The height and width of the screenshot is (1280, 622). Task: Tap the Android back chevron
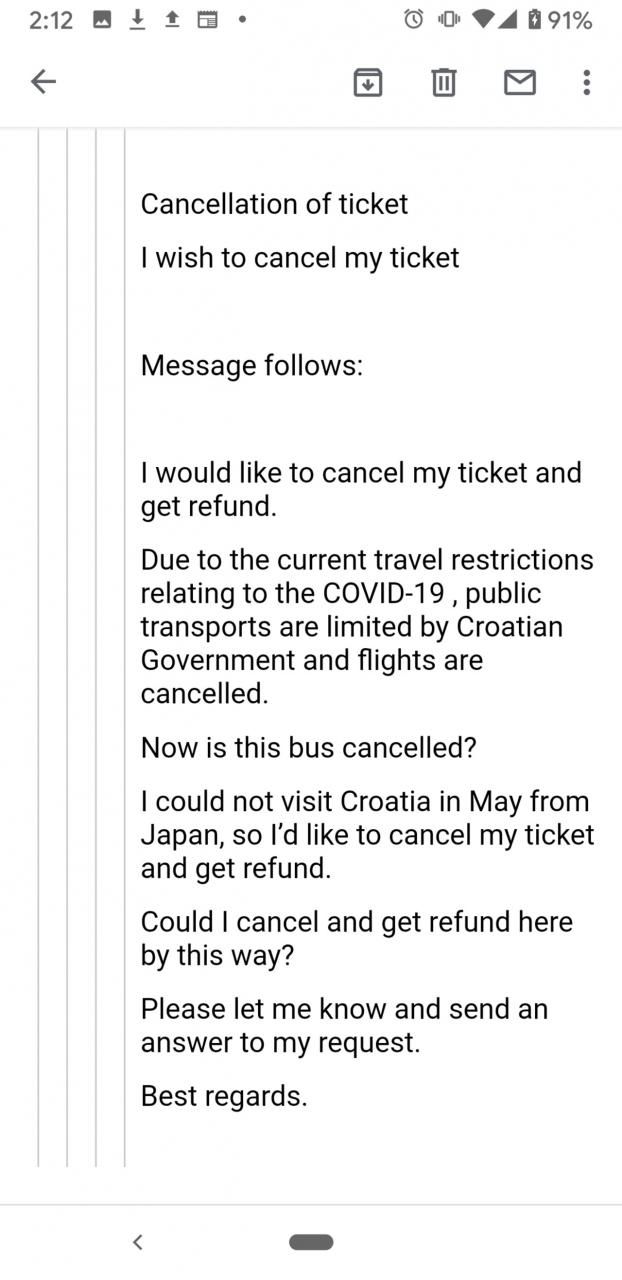point(138,1242)
